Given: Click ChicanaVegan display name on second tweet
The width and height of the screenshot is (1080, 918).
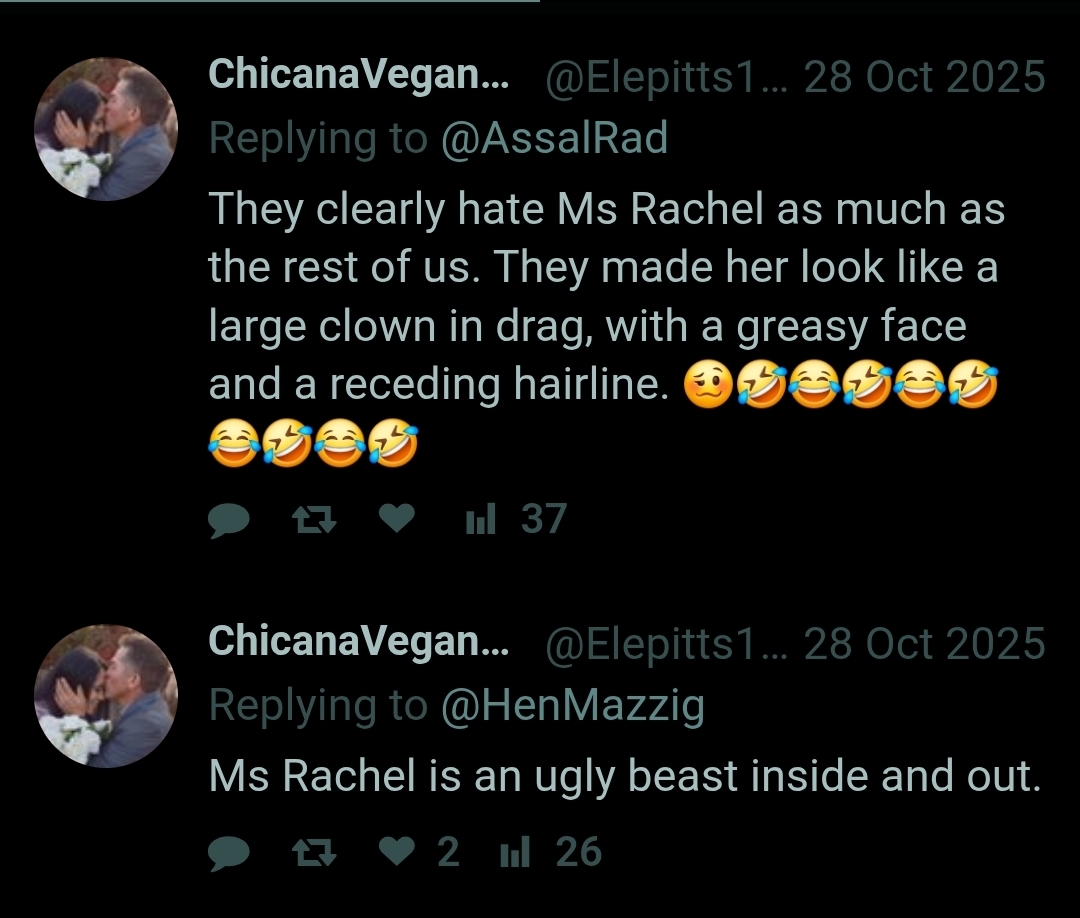Looking at the screenshot, I should point(358,642).
